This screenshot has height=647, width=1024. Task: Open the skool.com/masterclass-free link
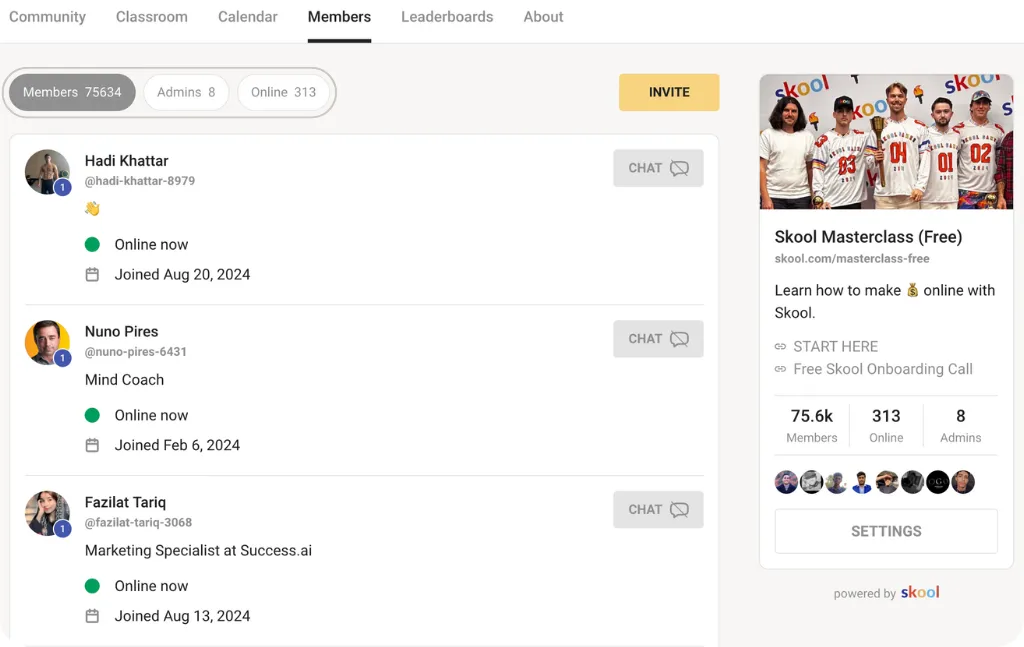tap(851, 258)
